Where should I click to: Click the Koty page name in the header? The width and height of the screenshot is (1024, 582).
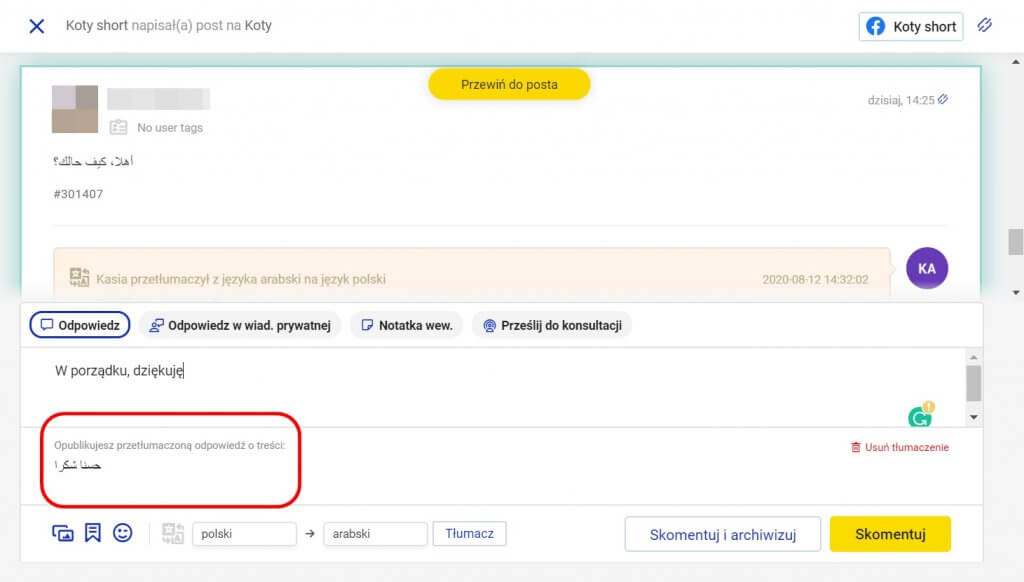pos(258,25)
